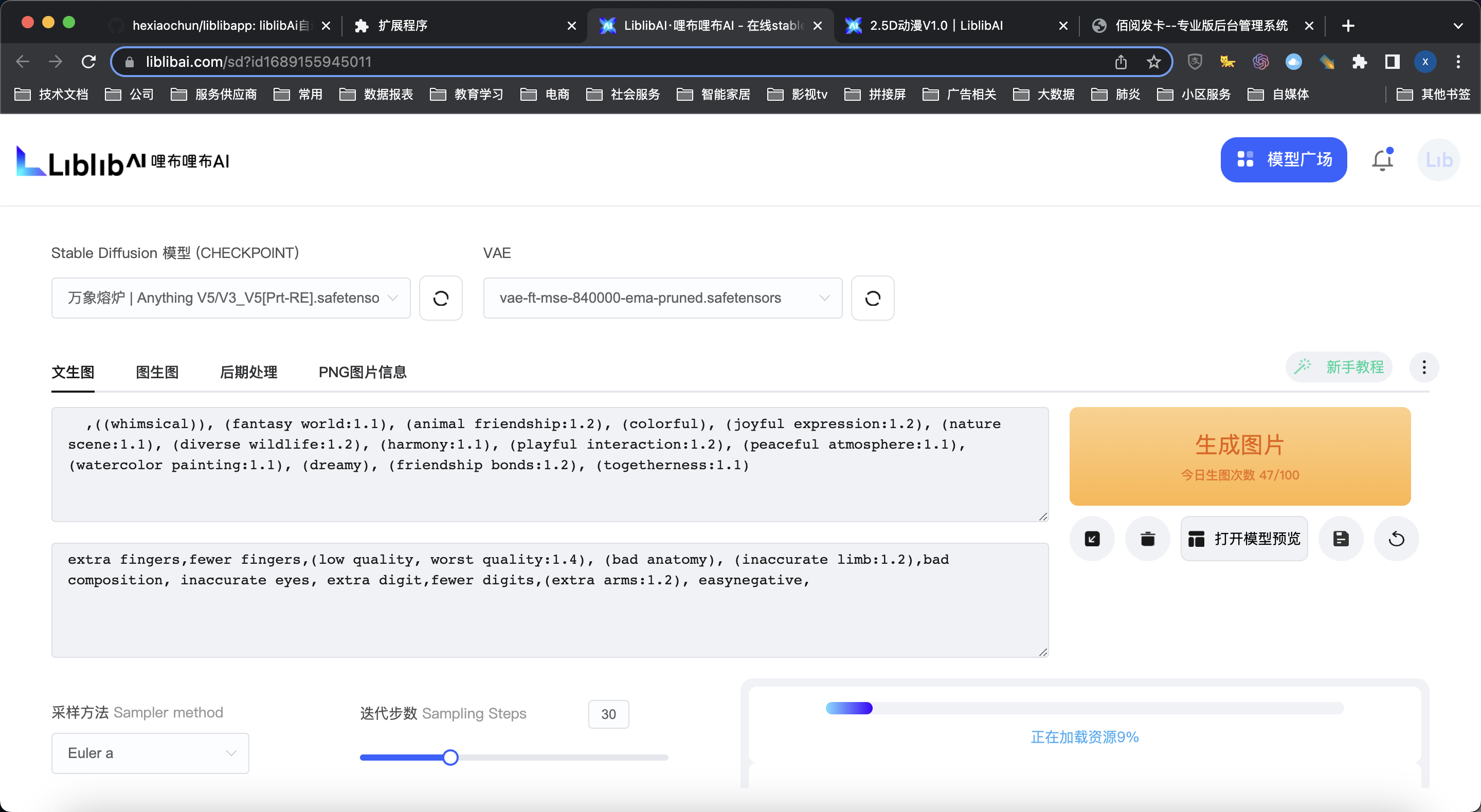The image size is (1481, 812).
Task: Toggle browser side panel icon
Action: click(x=1392, y=62)
